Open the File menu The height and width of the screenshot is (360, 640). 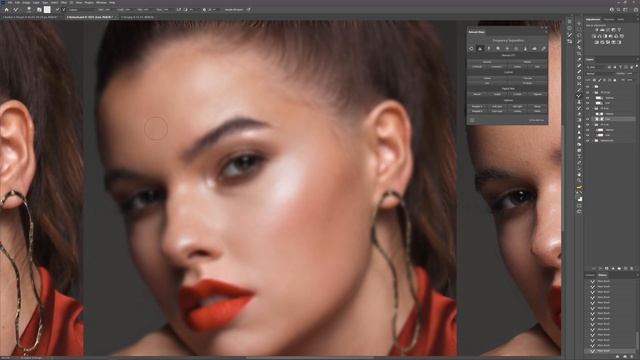point(10,2)
